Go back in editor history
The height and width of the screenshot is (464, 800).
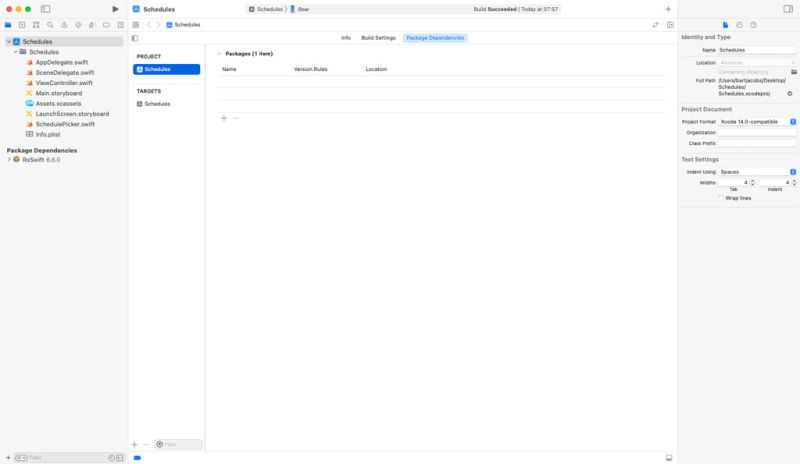pyautogui.click(x=149, y=25)
